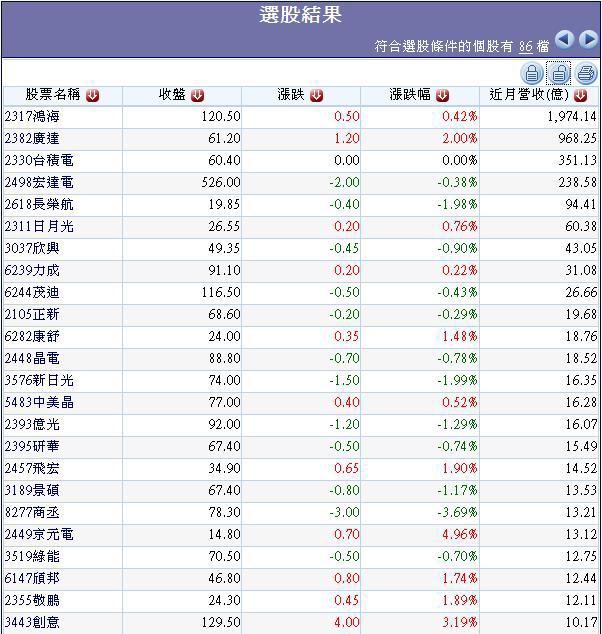Viewport: 602px width, 634px height.
Task: Select stock 3576新日光
Action: (39, 380)
